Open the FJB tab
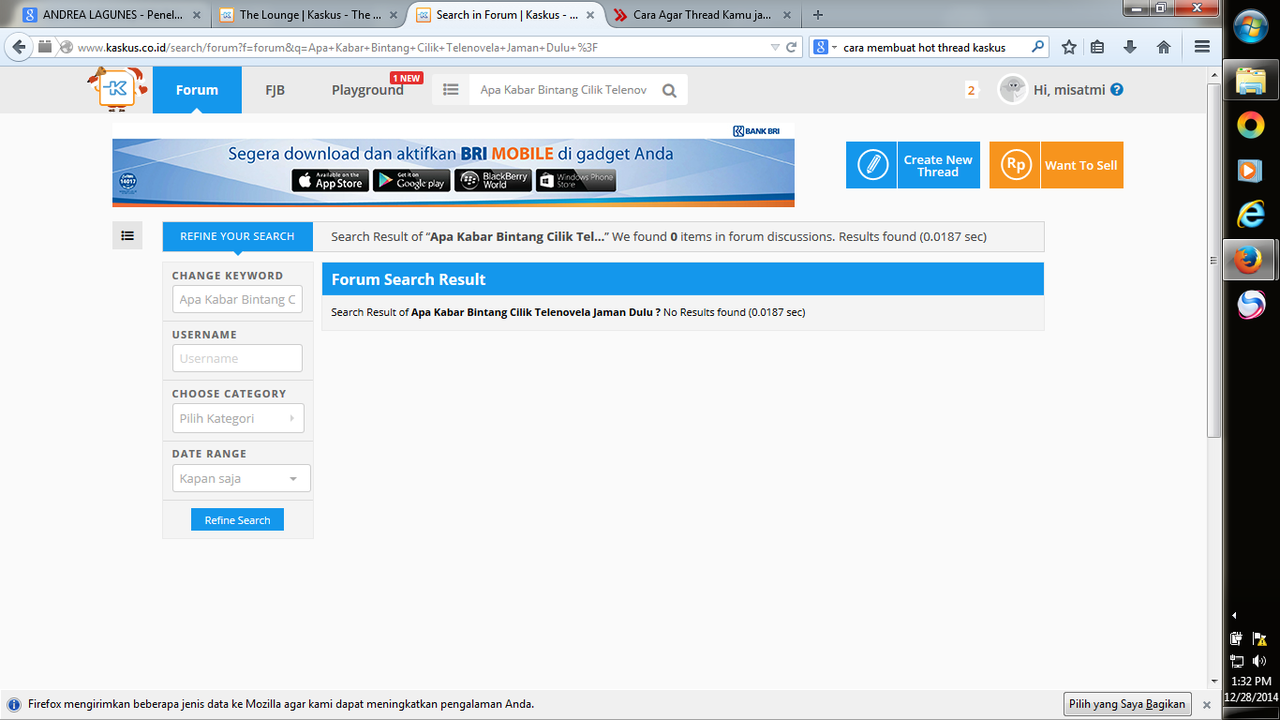The image size is (1280, 720). (x=275, y=90)
